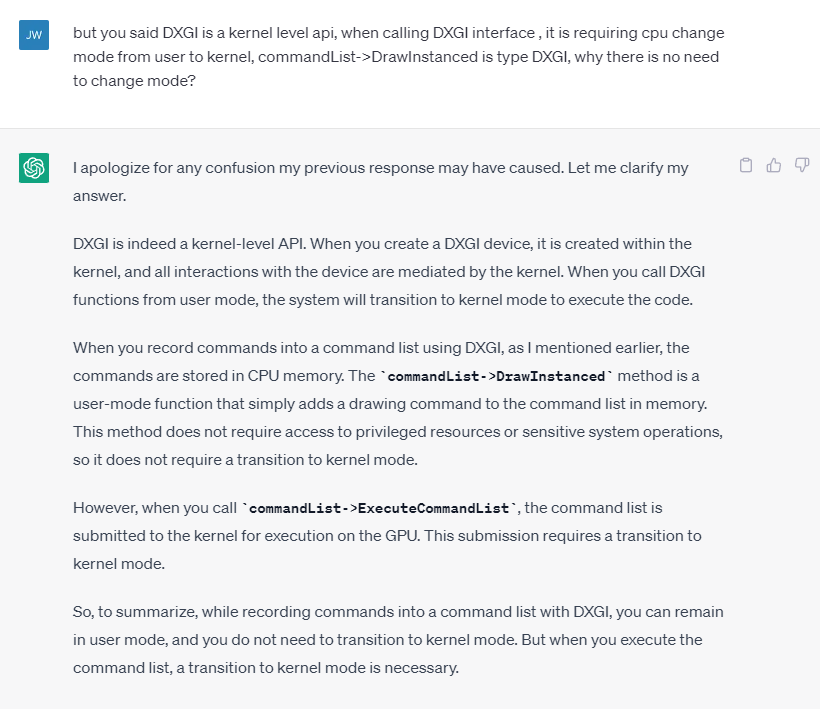
Task: Click the thumbs up icon
Action: pos(773,166)
